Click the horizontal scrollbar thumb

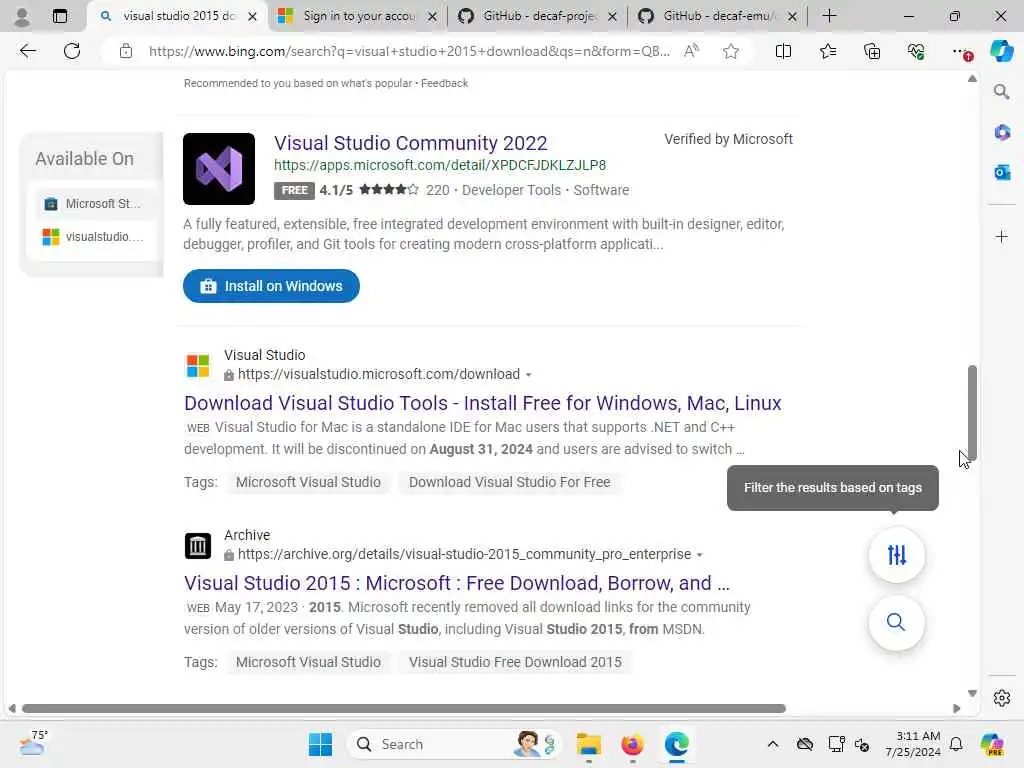(404, 709)
